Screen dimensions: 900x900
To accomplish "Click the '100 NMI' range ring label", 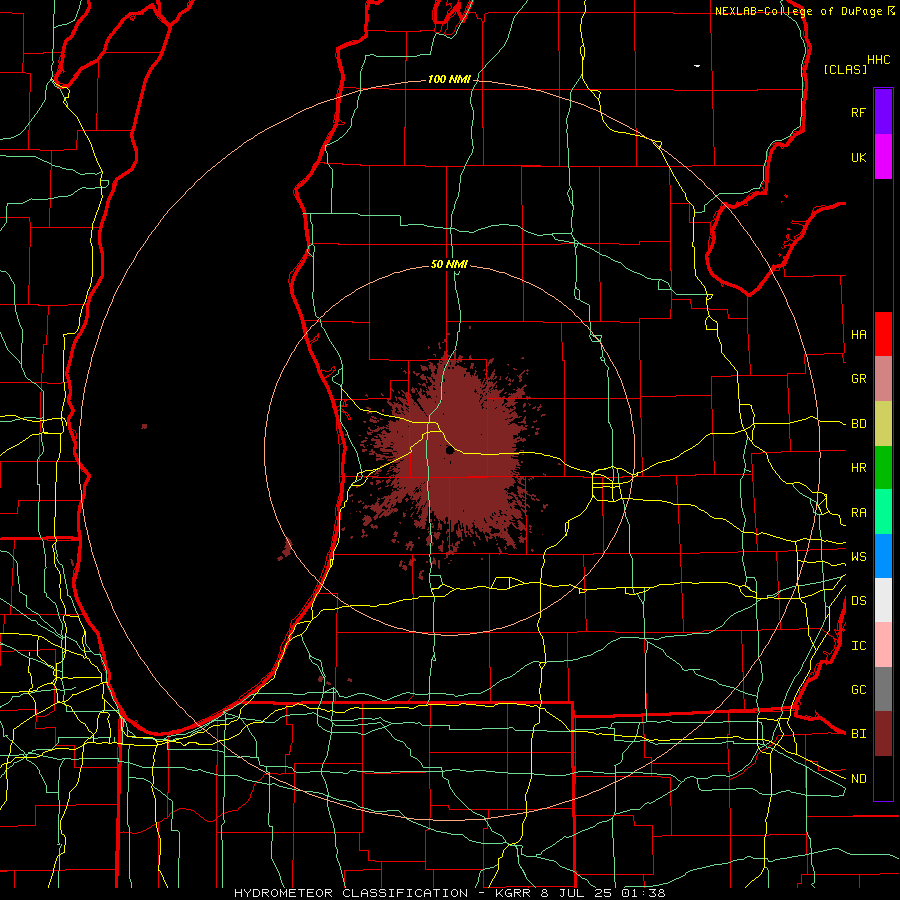I will click(449, 79).
